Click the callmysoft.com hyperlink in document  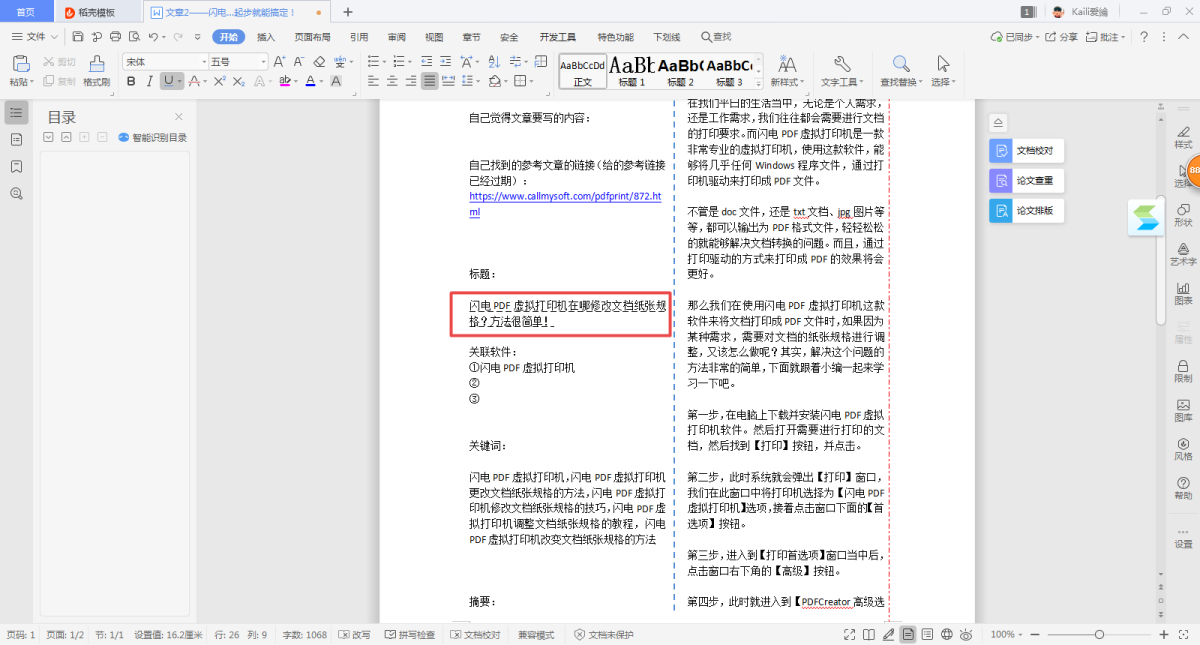coord(565,197)
